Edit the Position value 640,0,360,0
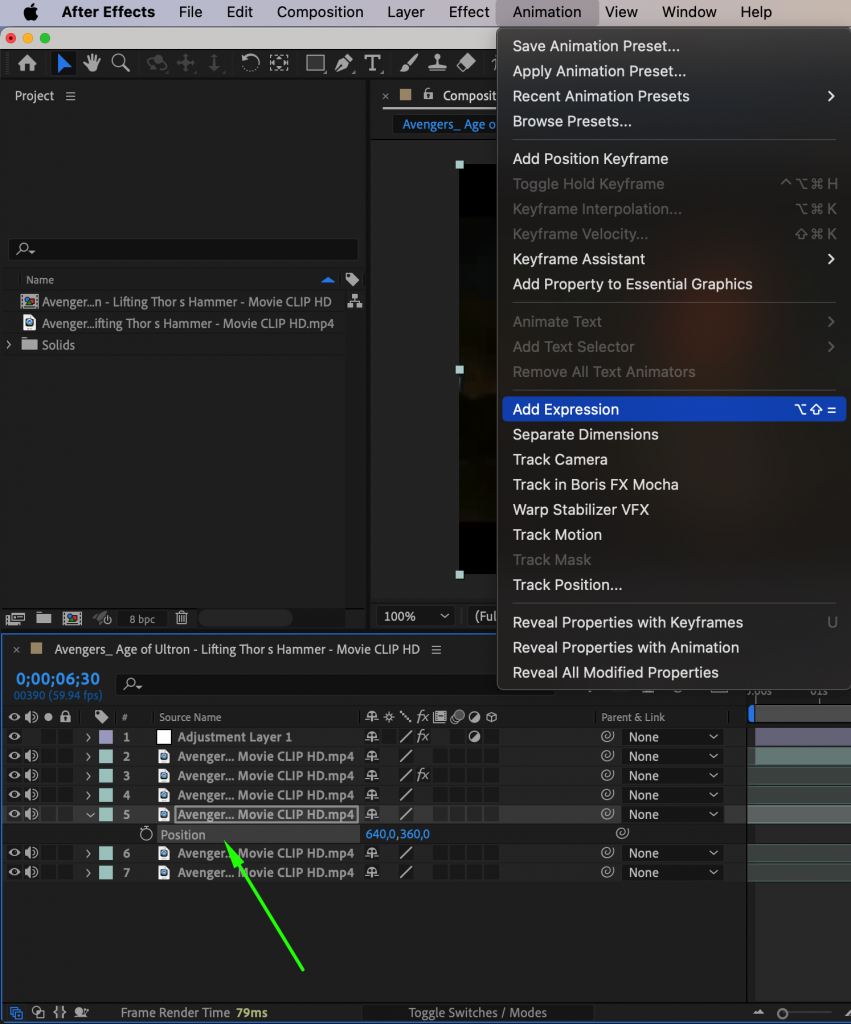 (x=397, y=834)
